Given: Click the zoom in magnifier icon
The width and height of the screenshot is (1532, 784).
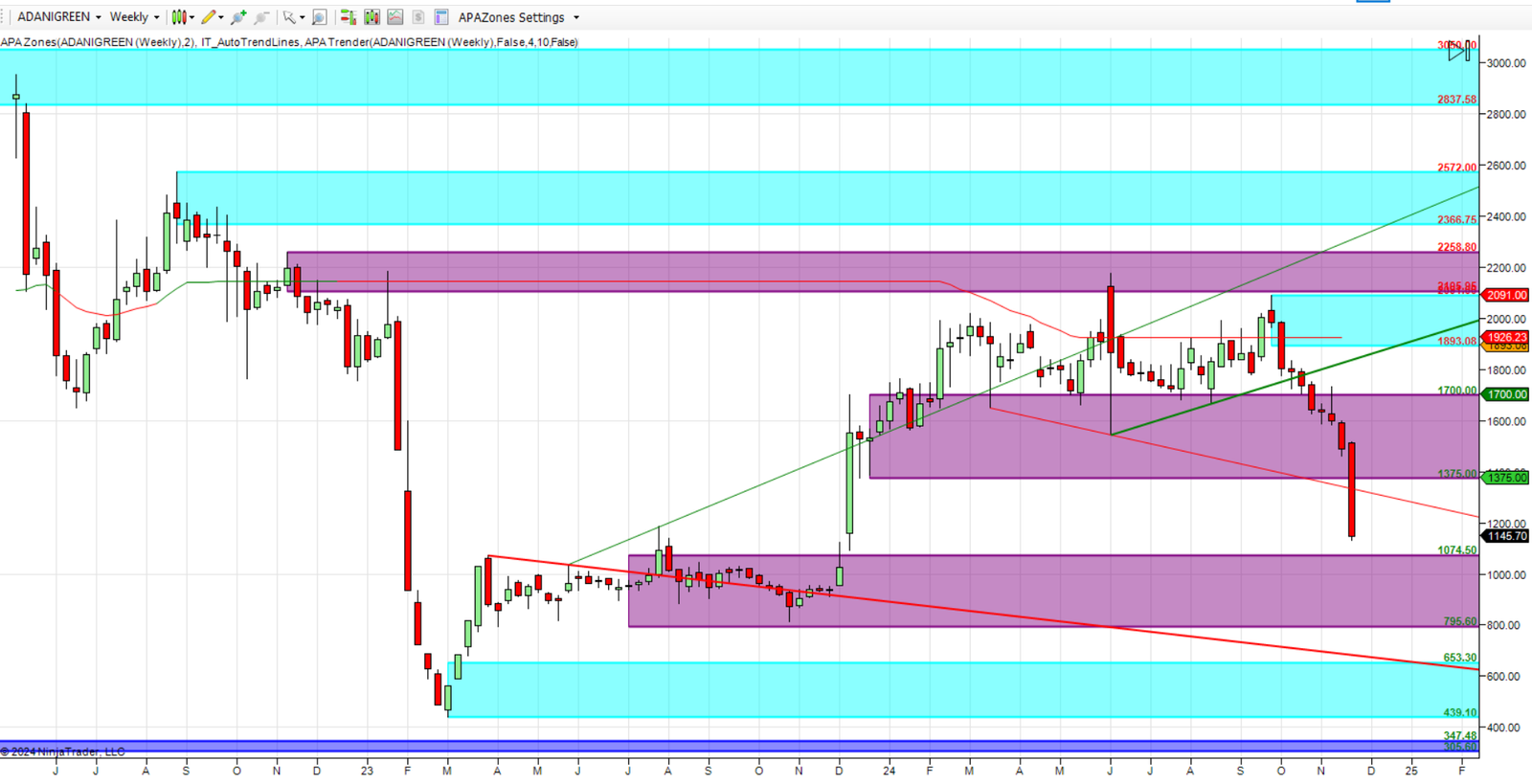Looking at the screenshot, I should point(238,17).
